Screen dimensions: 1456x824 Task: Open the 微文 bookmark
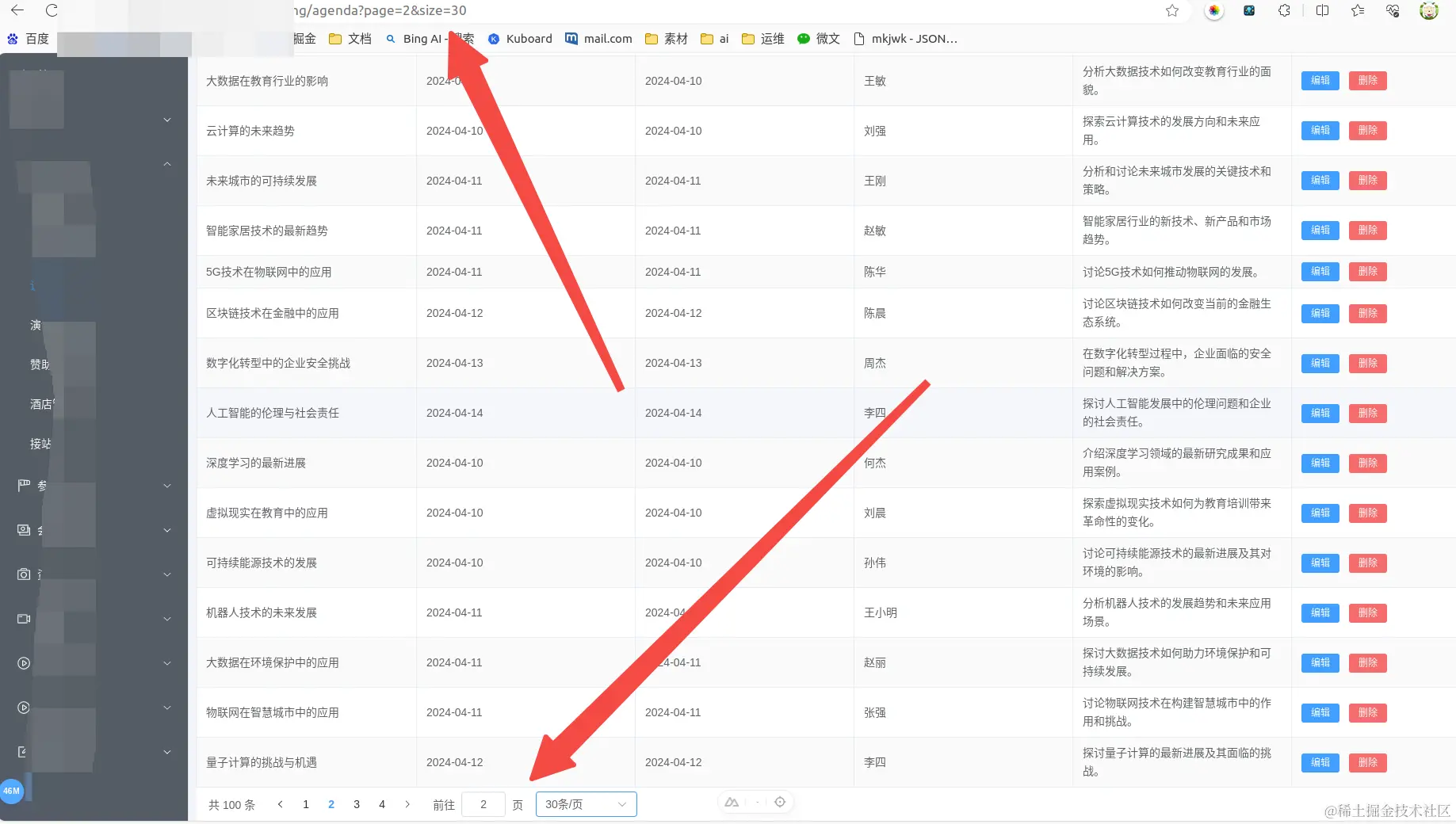click(818, 39)
